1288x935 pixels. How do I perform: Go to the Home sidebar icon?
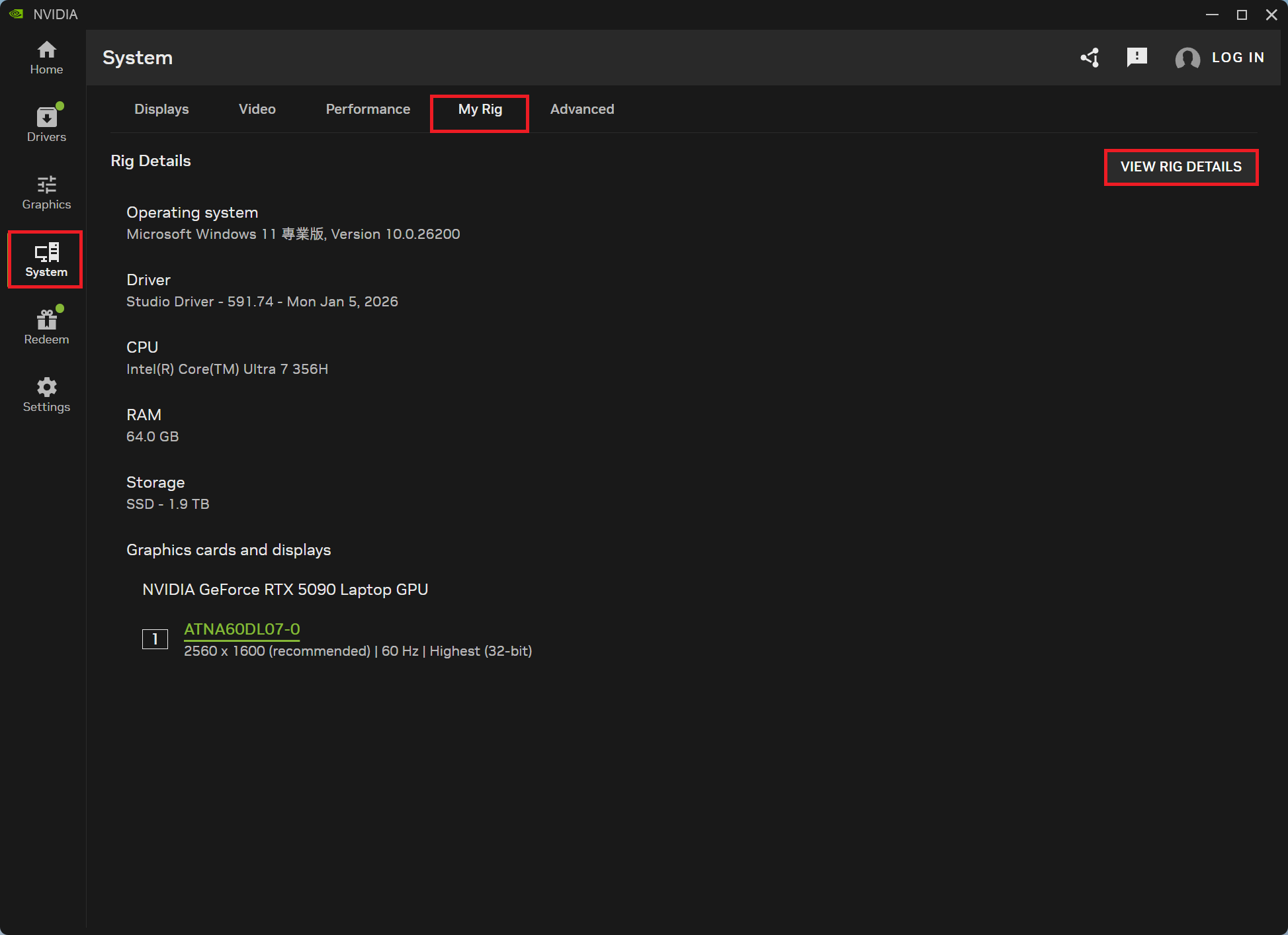[46, 58]
